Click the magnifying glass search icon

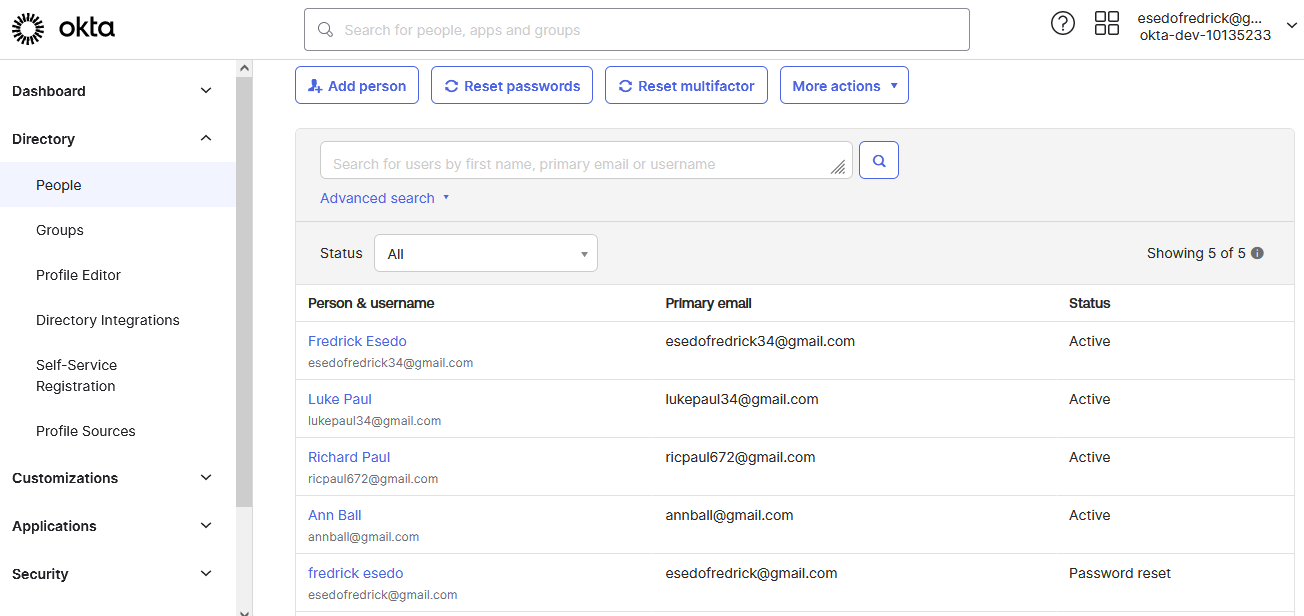pyautogui.click(x=878, y=160)
